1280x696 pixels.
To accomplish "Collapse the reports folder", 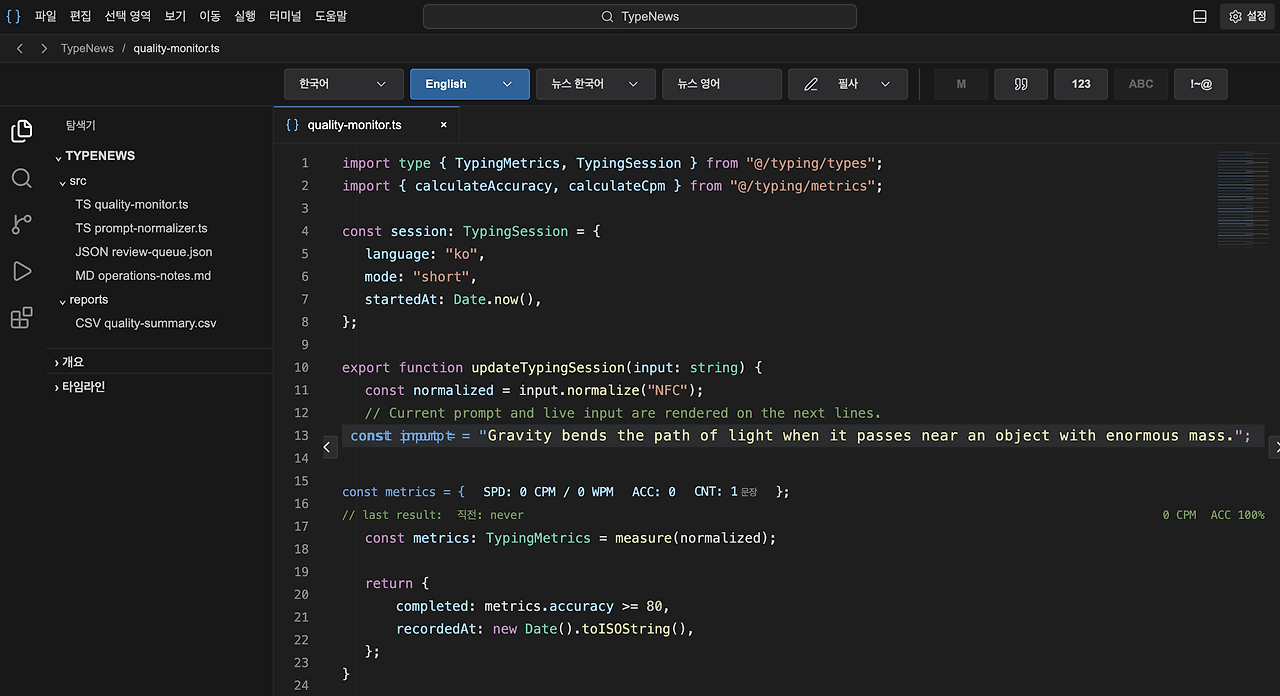I will (x=84, y=300).
